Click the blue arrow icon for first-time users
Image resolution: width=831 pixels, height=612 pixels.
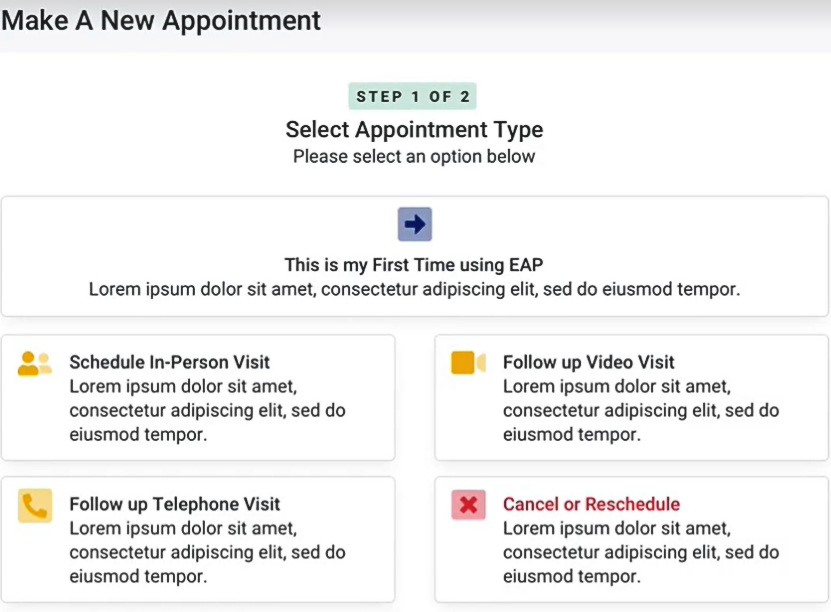(414, 224)
